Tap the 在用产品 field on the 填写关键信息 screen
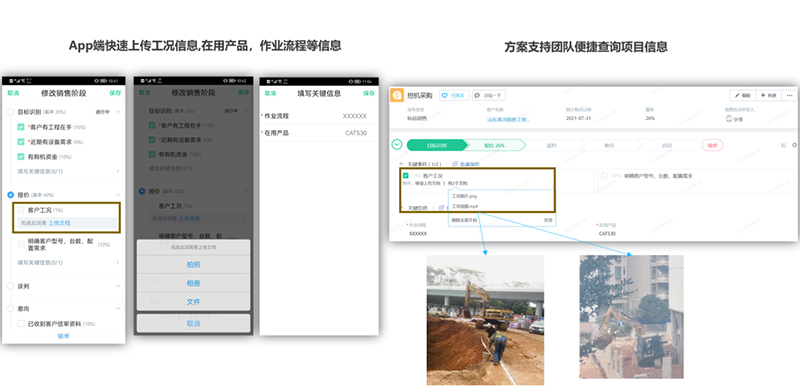 pyautogui.click(x=319, y=133)
